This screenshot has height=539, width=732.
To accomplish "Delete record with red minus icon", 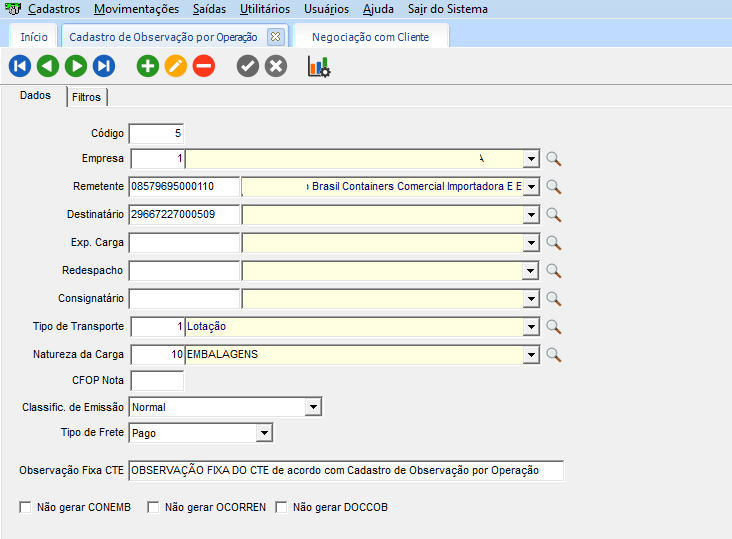I will coord(204,66).
